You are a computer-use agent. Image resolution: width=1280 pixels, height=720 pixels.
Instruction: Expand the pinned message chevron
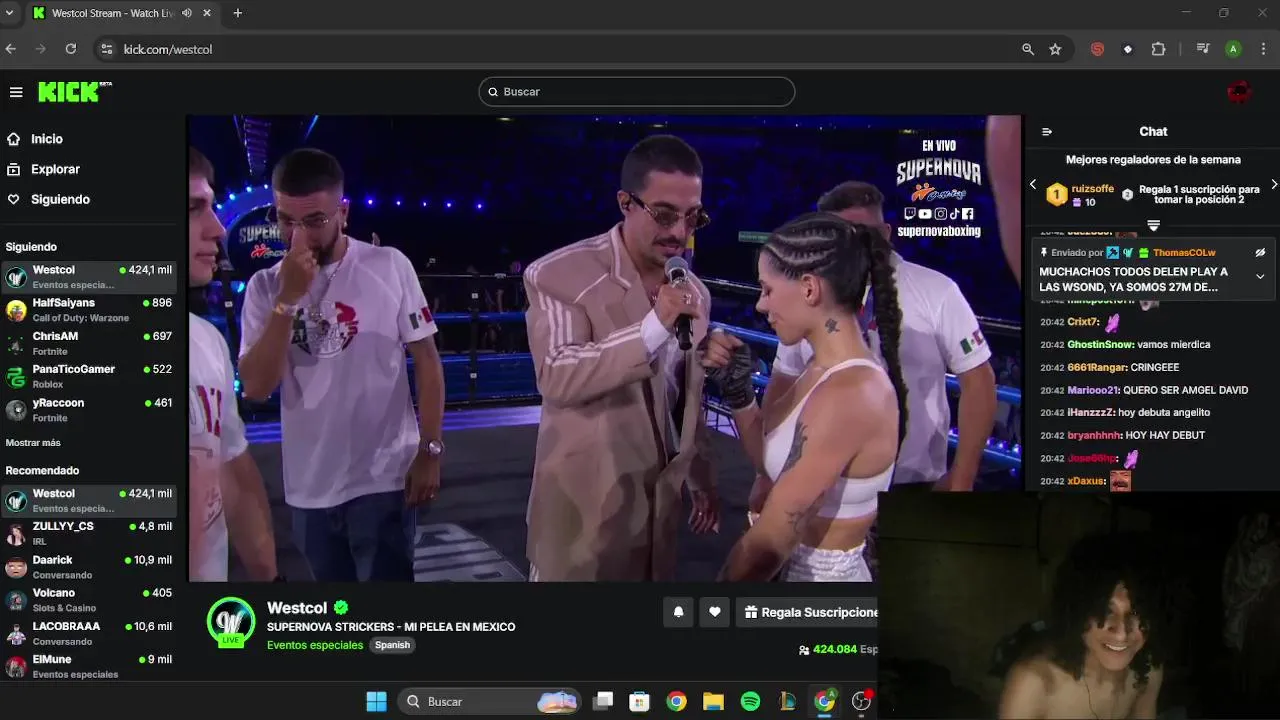tap(1260, 276)
